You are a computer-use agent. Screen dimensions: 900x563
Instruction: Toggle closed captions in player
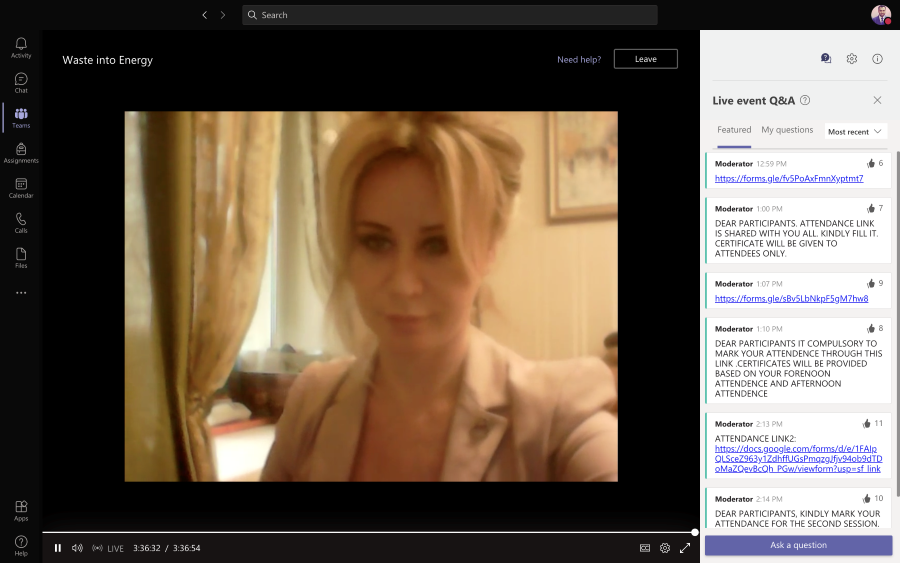645,548
